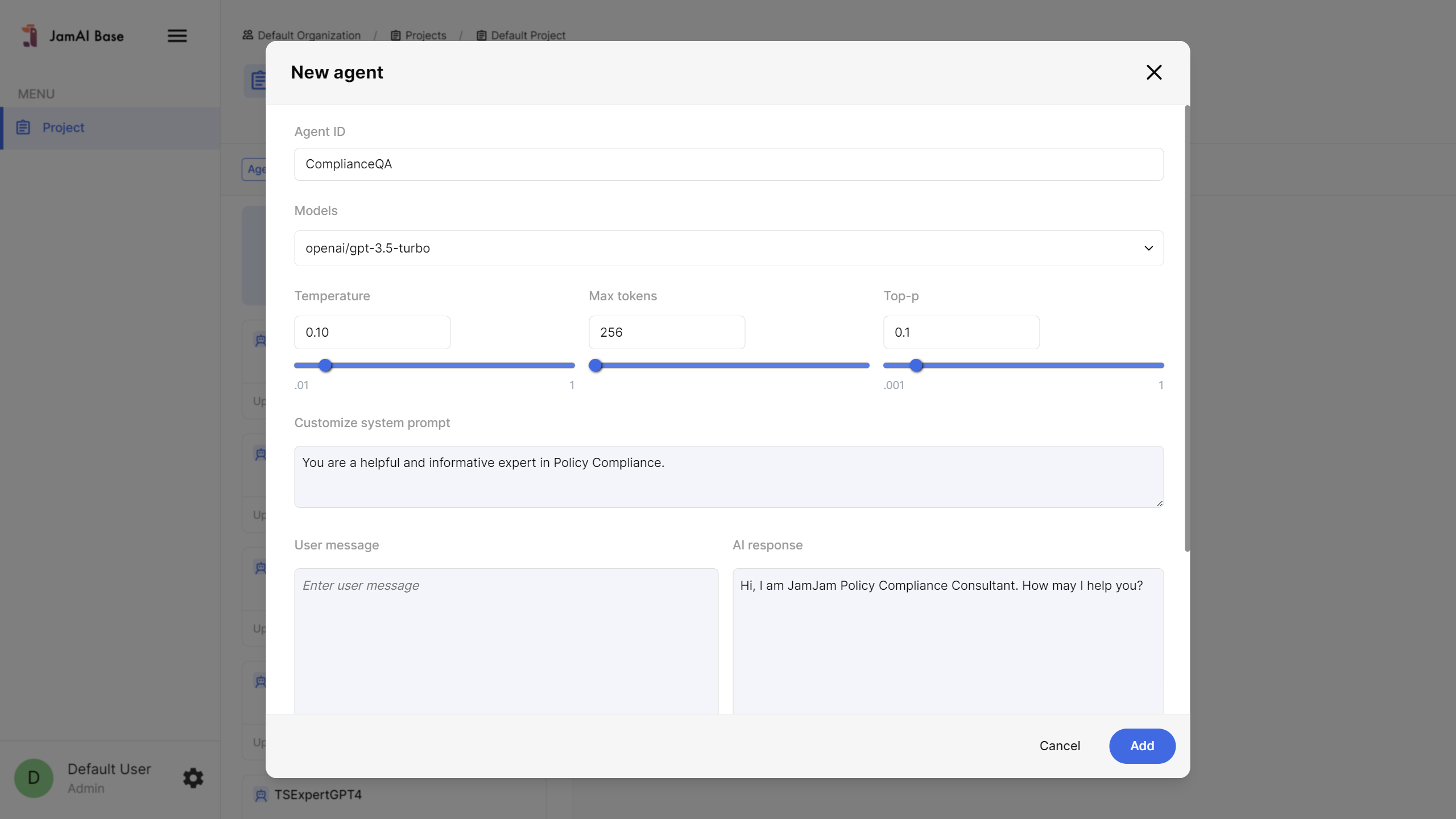Click the JamAI Base logo
1456x819 pixels.
[x=30, y=36]
